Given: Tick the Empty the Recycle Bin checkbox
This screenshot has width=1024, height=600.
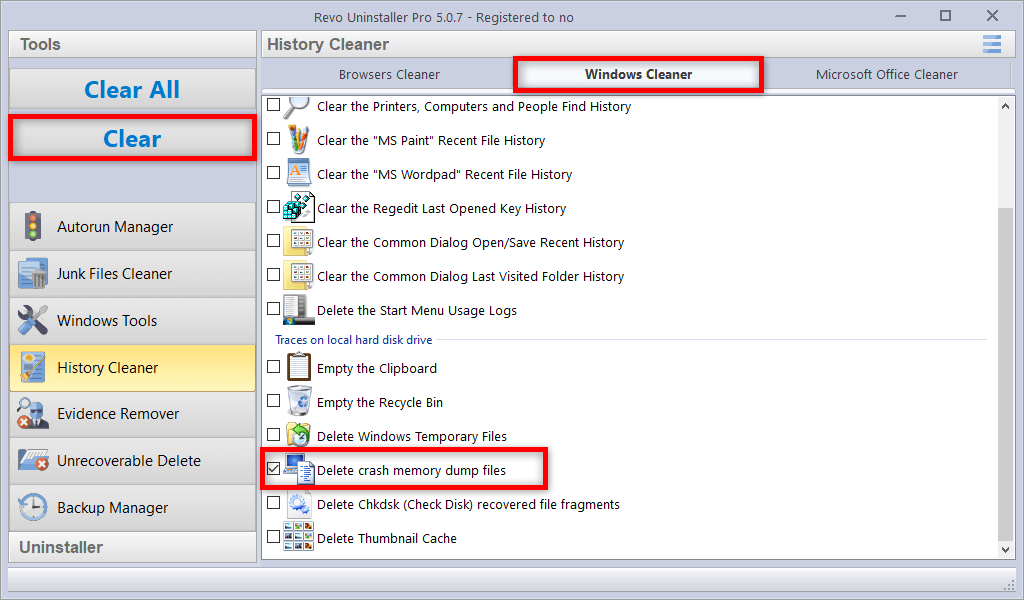Looking at the screenshot, I should [x=274, y=400].
